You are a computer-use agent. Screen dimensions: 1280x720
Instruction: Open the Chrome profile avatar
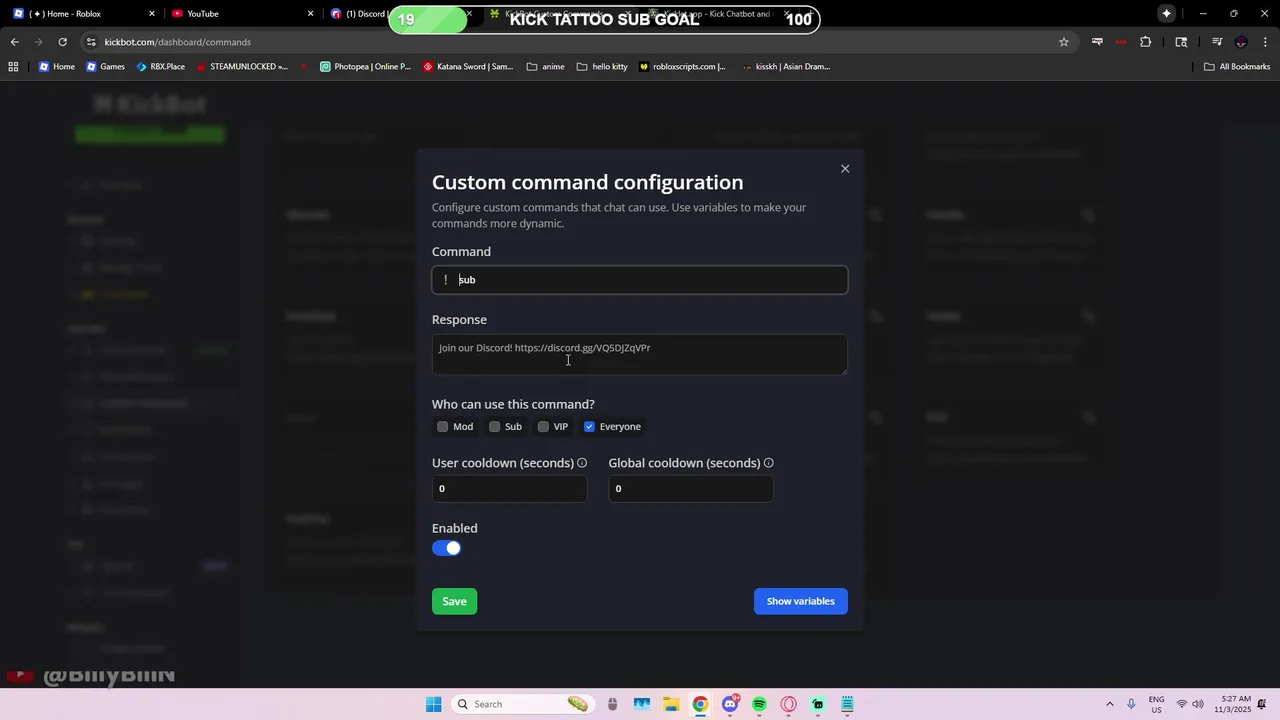(1241, 42)
